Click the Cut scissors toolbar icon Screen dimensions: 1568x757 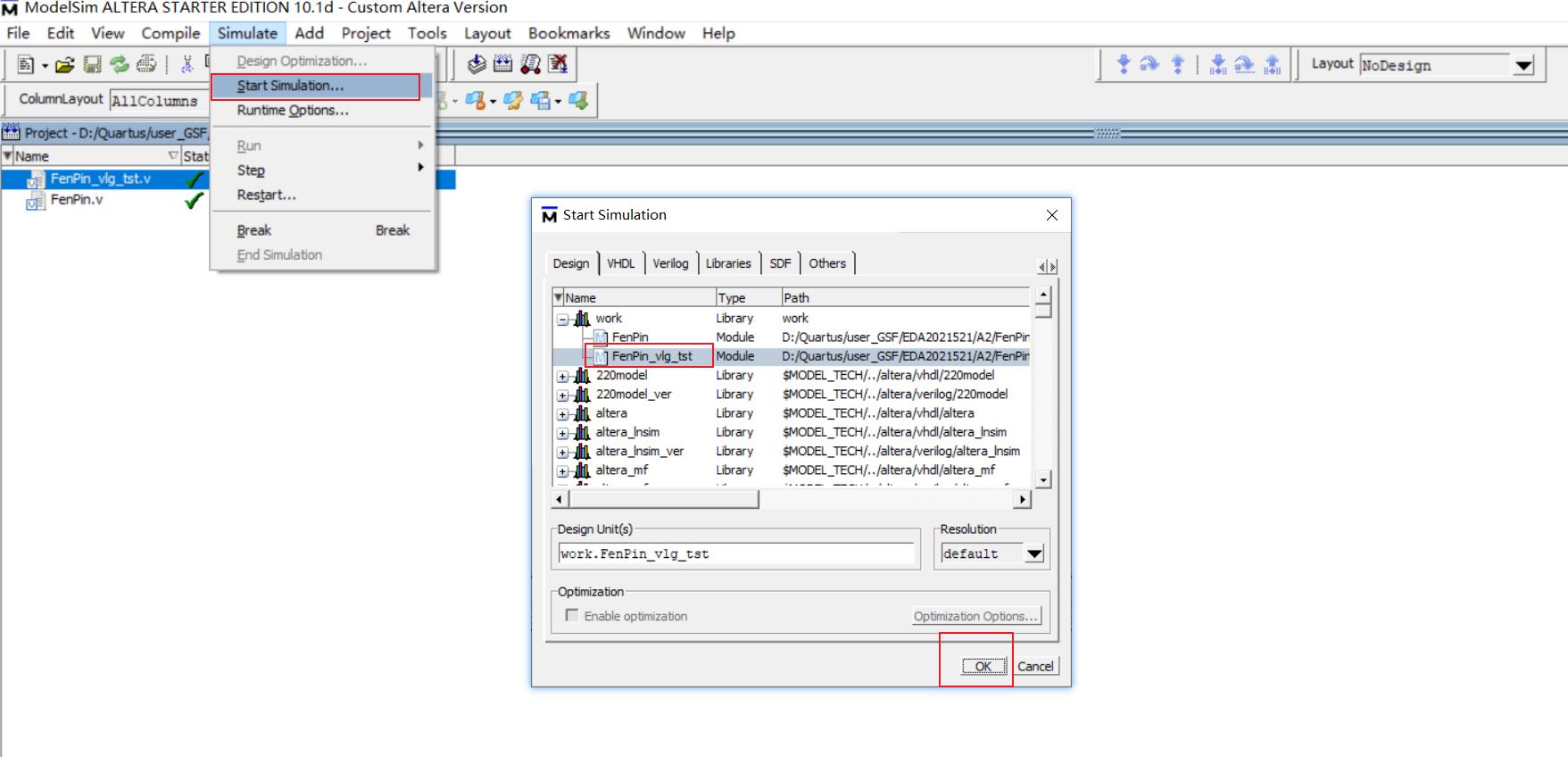tap(187, 64)
